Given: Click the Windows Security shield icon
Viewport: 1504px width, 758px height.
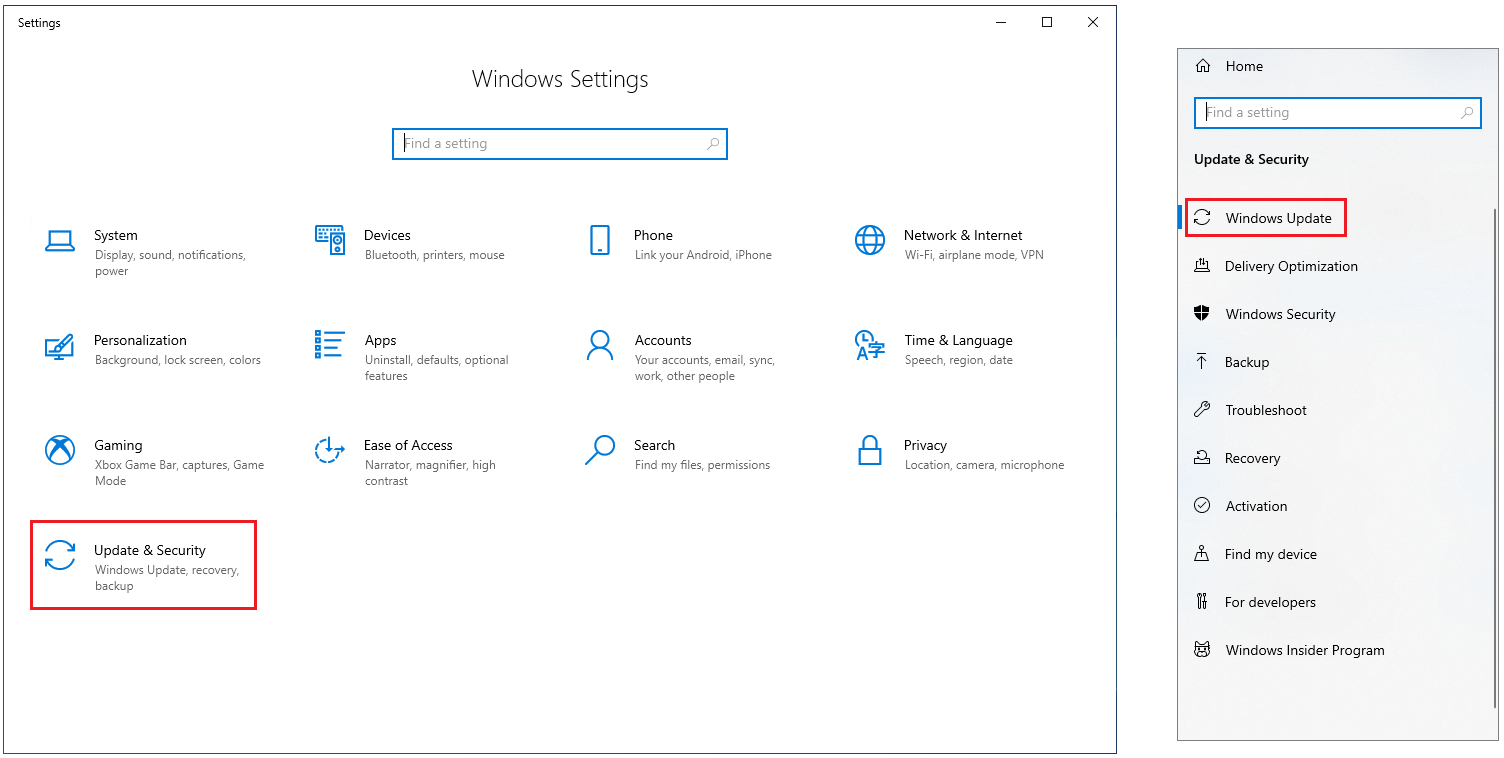Looking at the screenshot, I should [x=1202, y=314].
